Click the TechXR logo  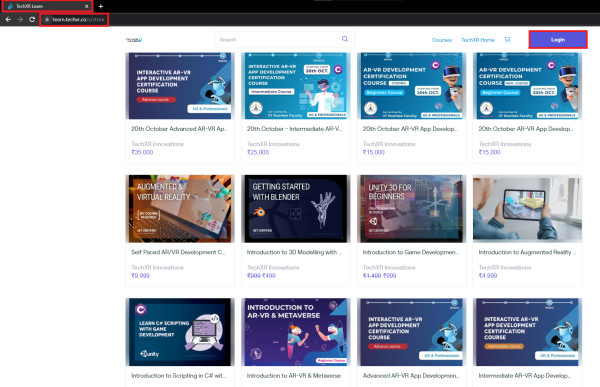point(134,39)
